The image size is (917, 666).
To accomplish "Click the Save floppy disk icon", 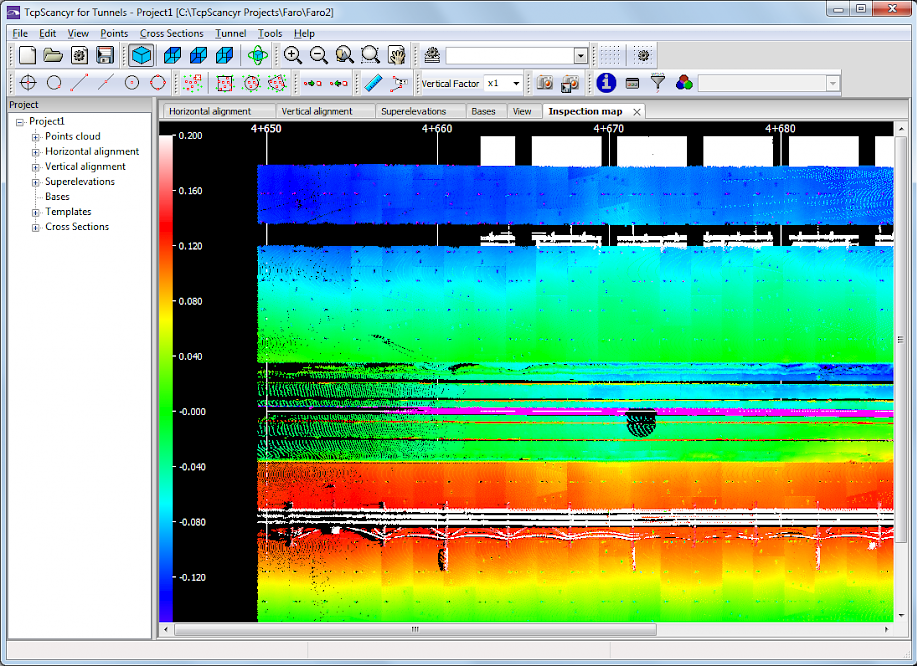I will [x=104, y=55].
